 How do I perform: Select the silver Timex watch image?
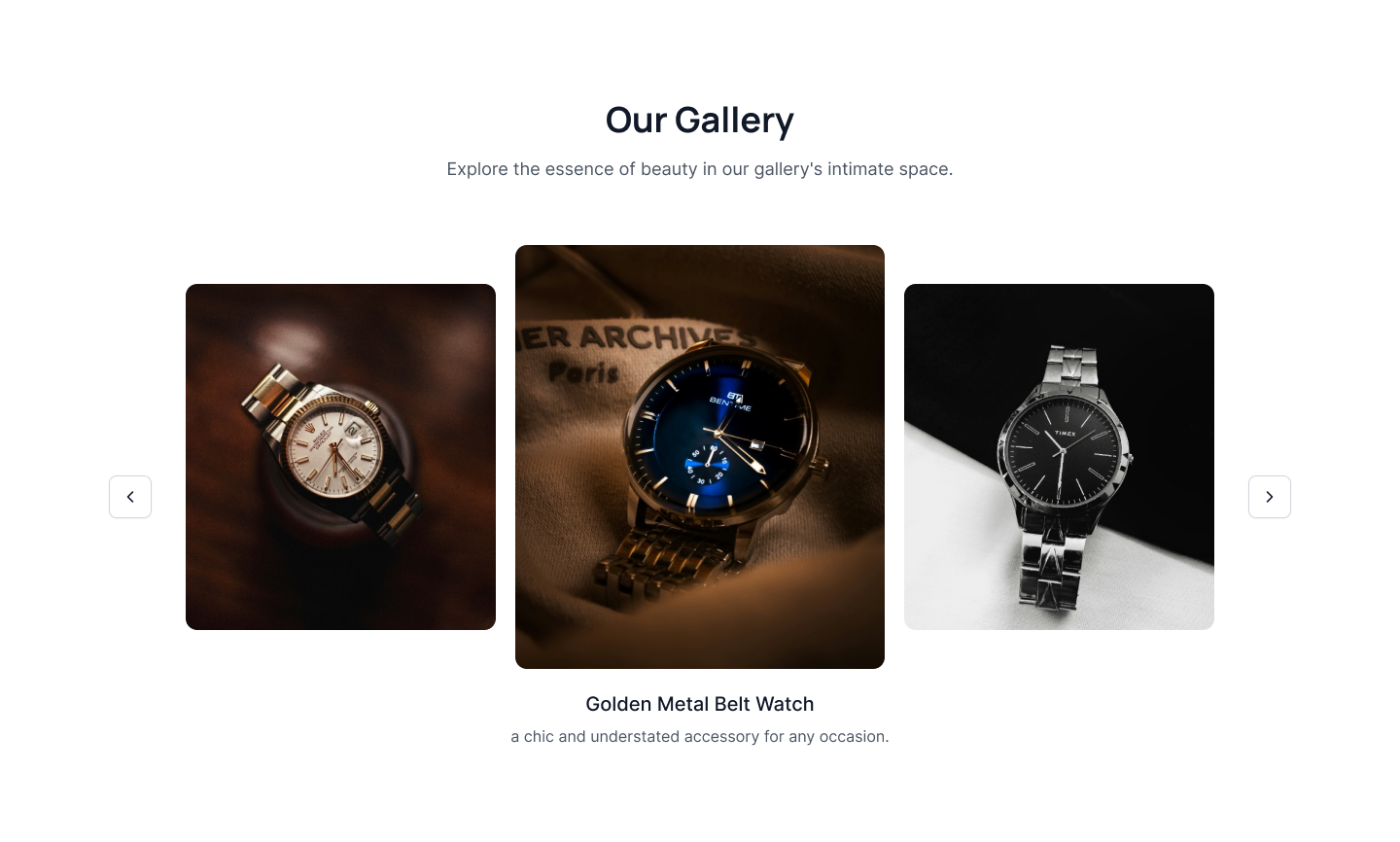click(1059, 457)
